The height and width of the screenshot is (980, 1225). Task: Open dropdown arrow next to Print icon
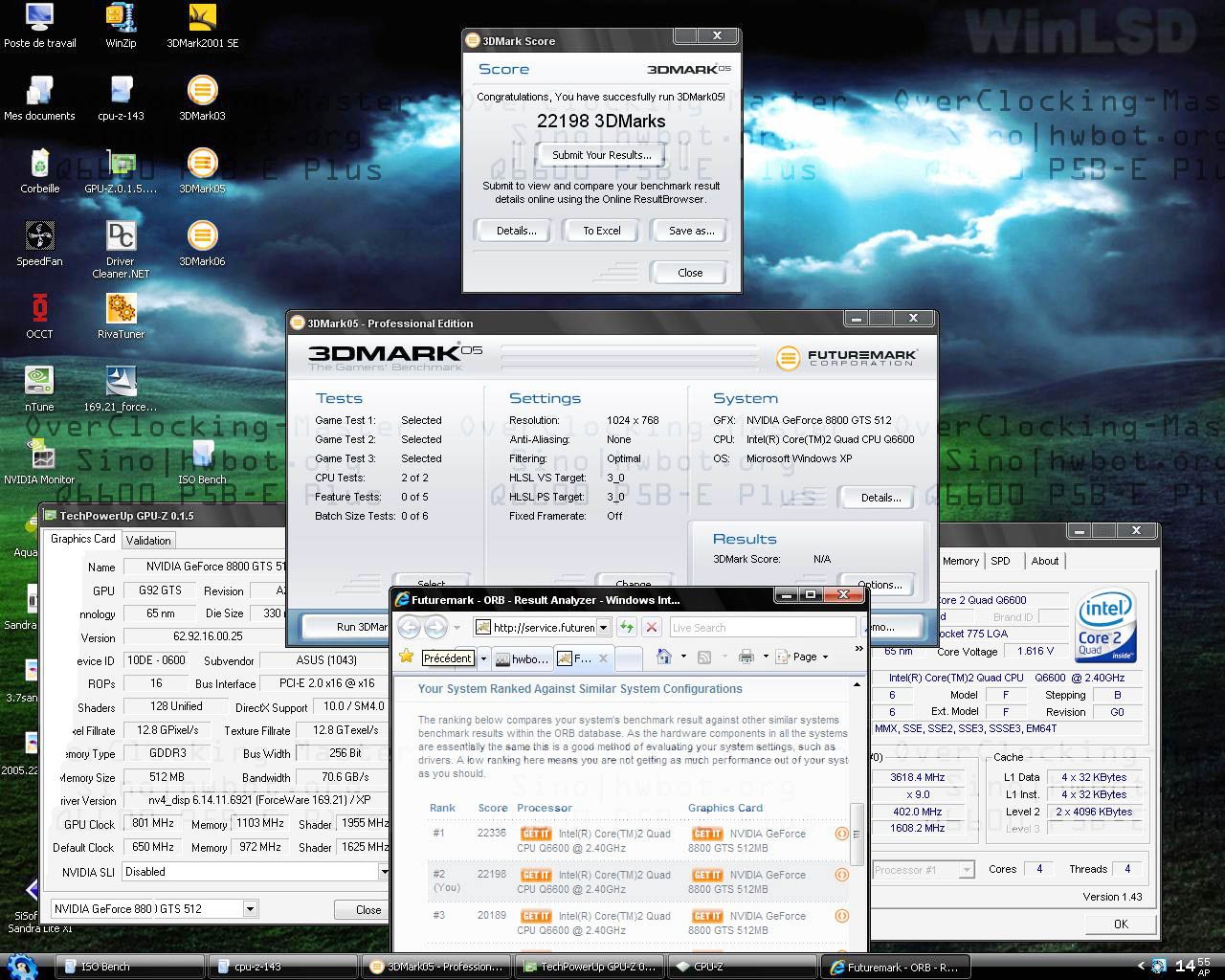coord(765,657)
